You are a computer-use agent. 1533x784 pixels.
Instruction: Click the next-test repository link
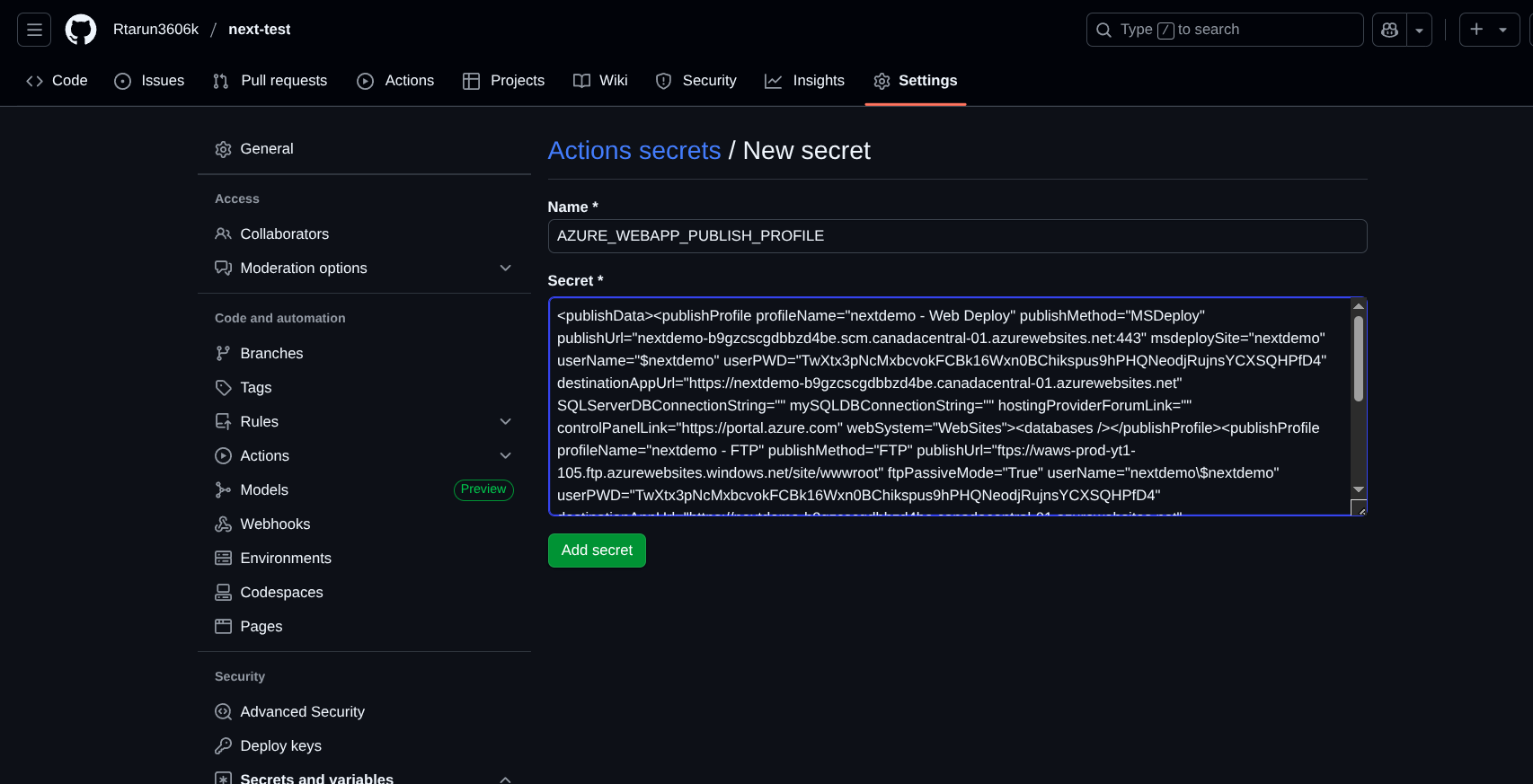(x=260, y=30)
